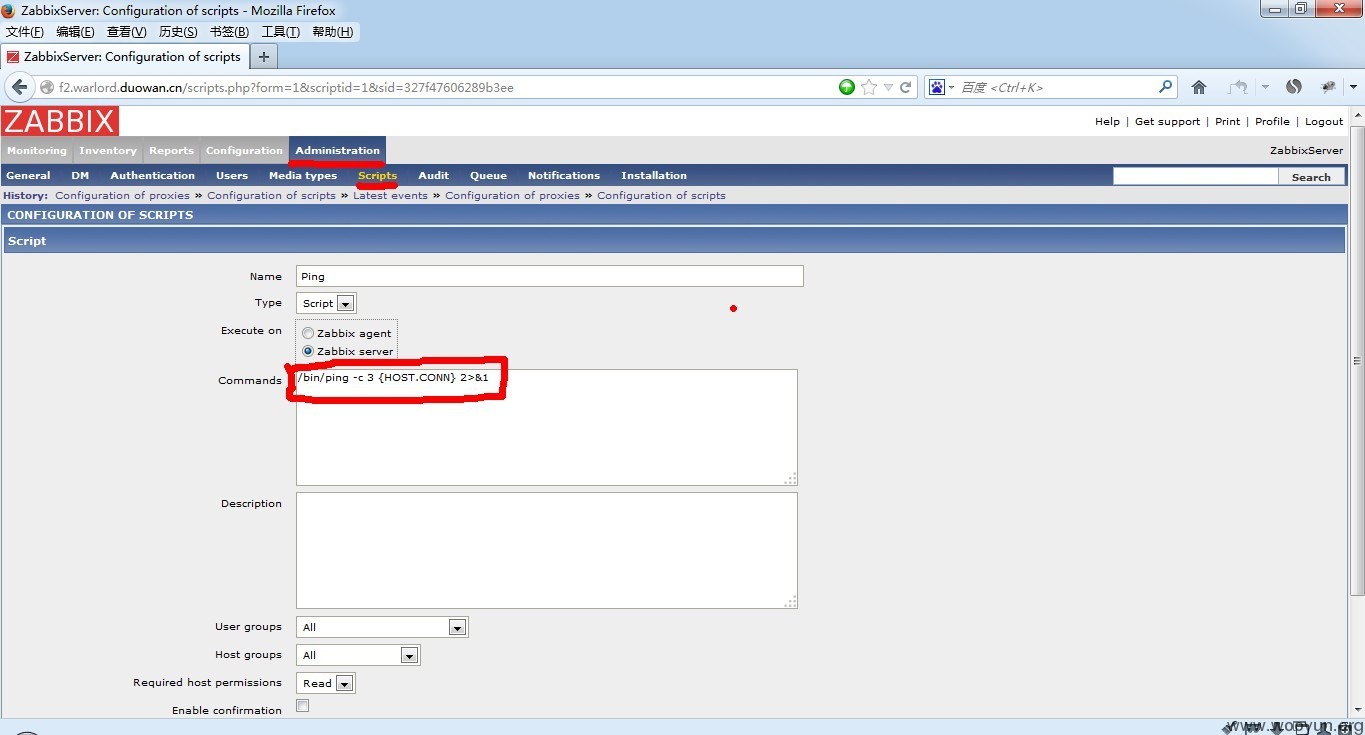1365x735 pixels.
Task: Click the green Go arrow in address bar
Action: [x=847, y=87]
